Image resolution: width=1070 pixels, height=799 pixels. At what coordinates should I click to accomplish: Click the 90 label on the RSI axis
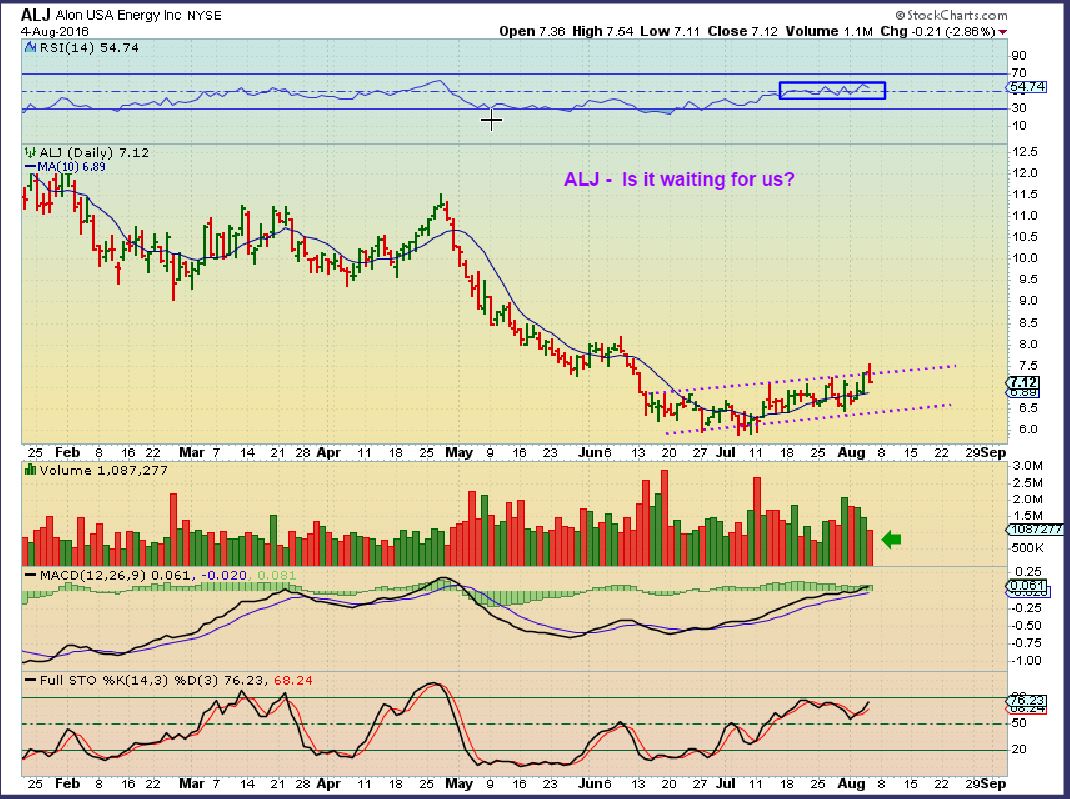click(1020, 56)
